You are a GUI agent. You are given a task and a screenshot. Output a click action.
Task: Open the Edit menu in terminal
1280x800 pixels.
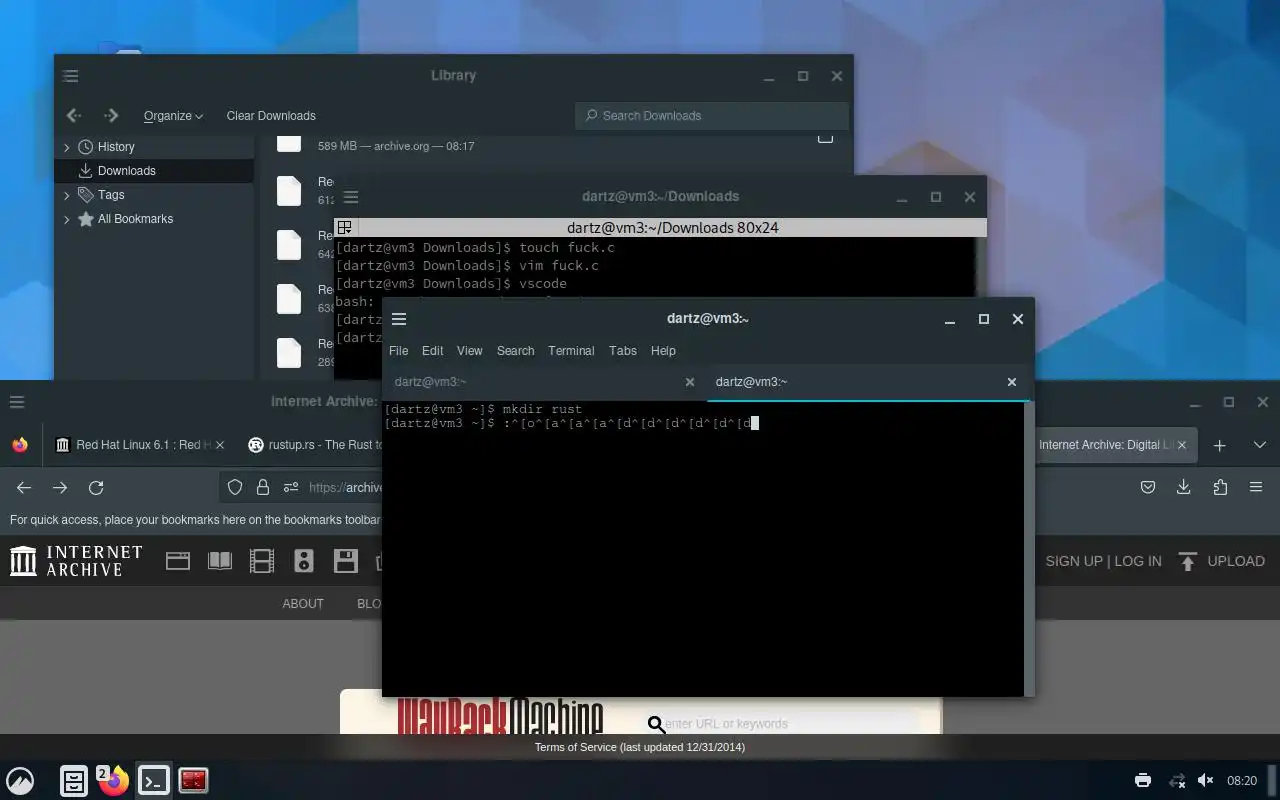click(432, 351)
